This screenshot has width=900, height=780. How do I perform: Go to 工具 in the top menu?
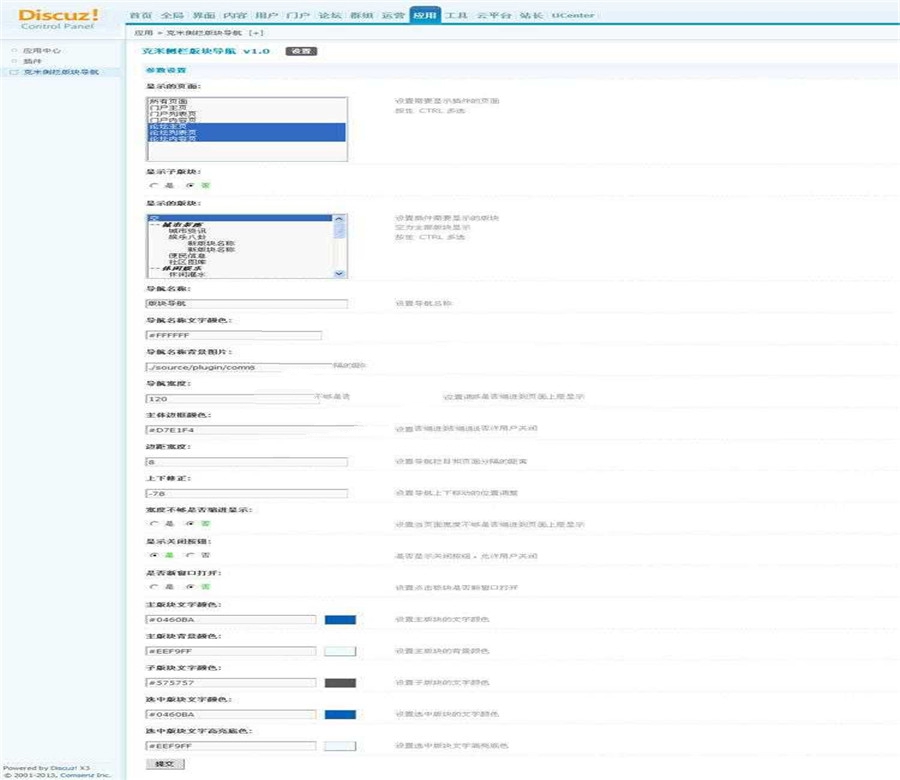(456, 16)
